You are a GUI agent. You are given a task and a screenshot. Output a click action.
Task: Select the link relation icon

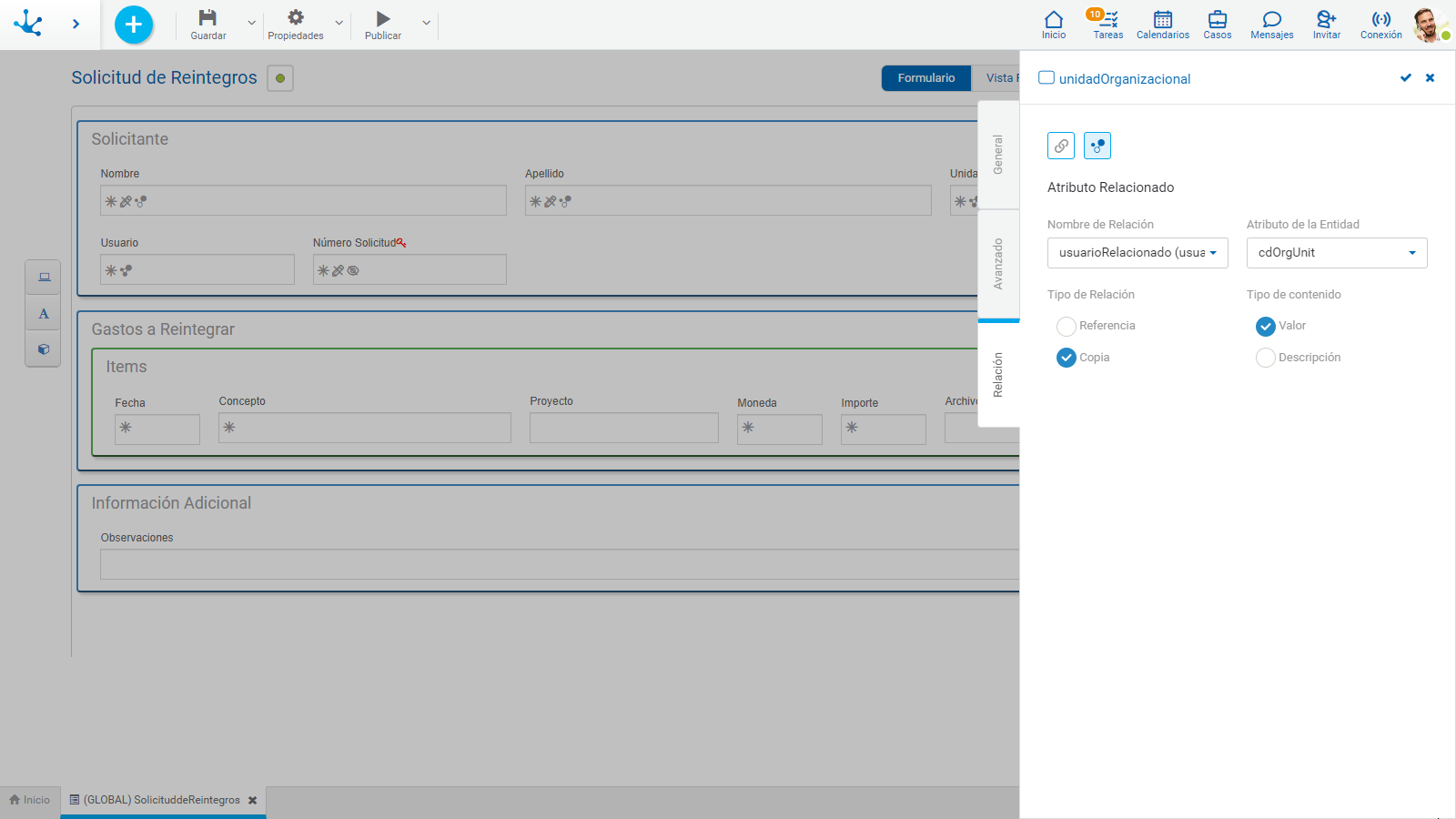pyautogui.click(x=1061, y=146)
